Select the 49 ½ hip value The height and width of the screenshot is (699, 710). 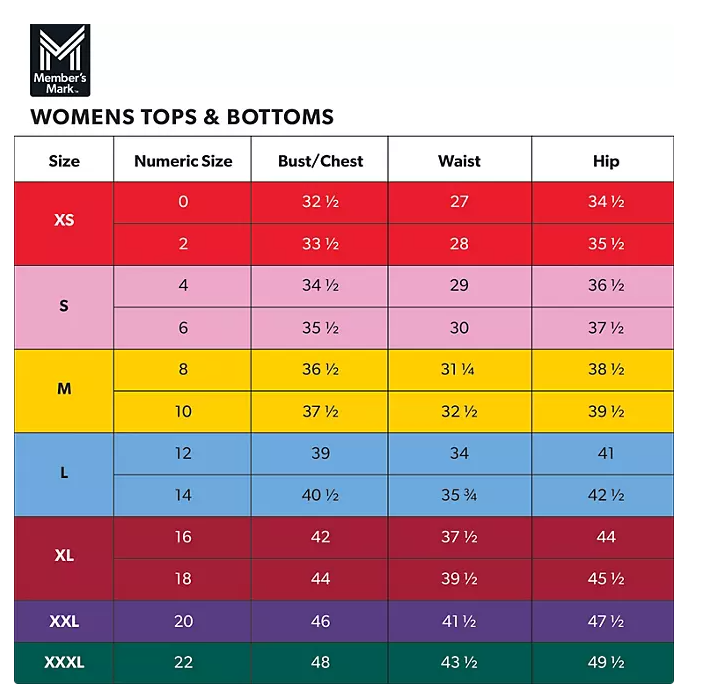605,662
